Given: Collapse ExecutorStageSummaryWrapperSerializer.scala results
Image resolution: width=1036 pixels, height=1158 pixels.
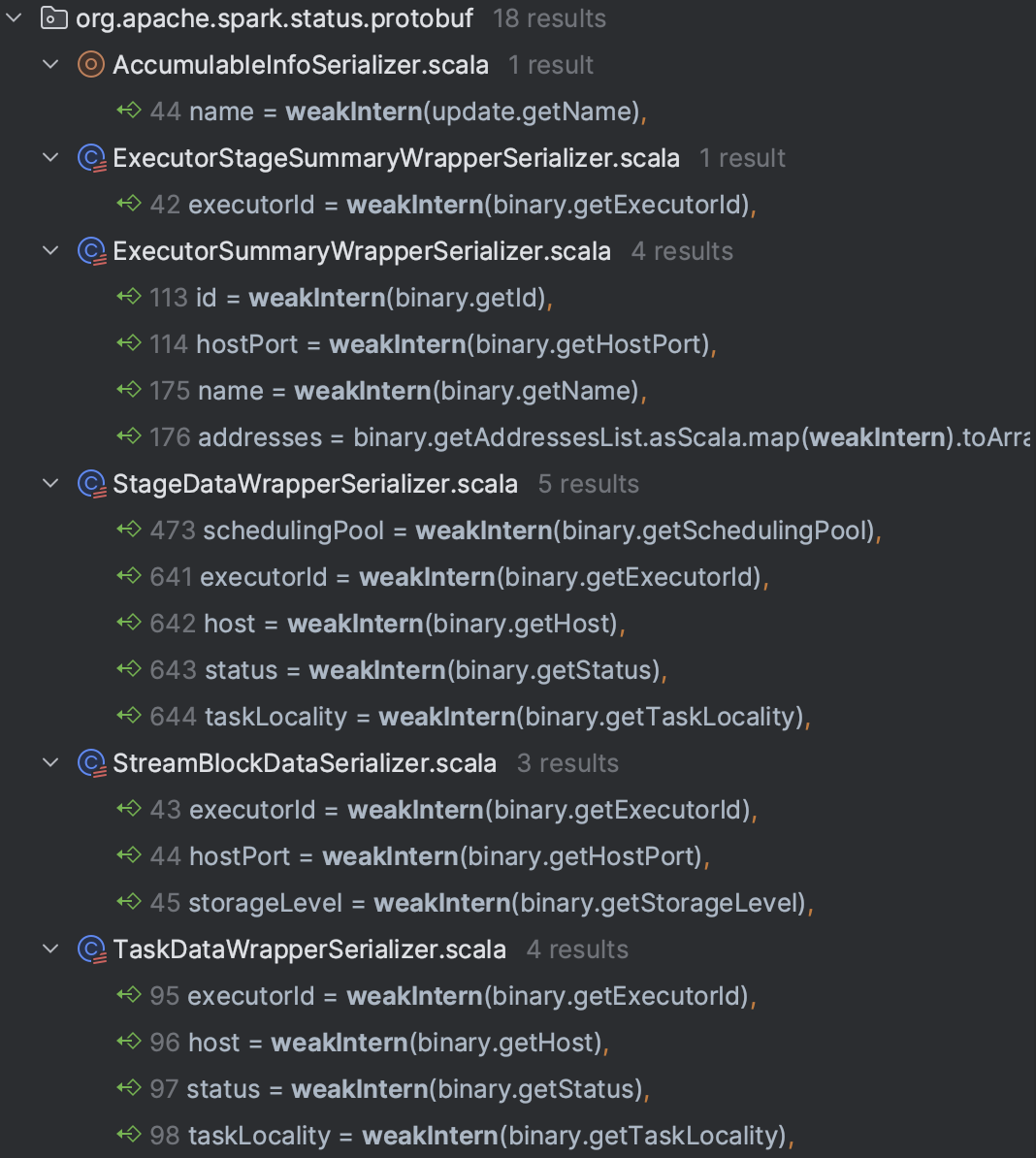Looking at the screenshot, I should click(x=50, y=157).
